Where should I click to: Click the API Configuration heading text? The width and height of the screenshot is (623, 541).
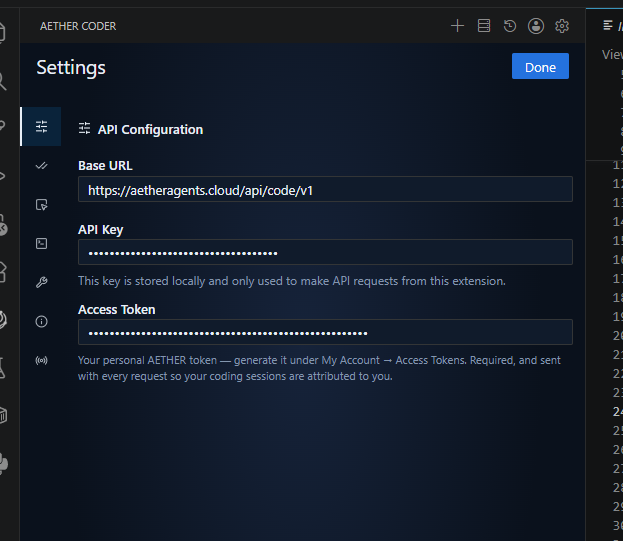coord(150,129)
